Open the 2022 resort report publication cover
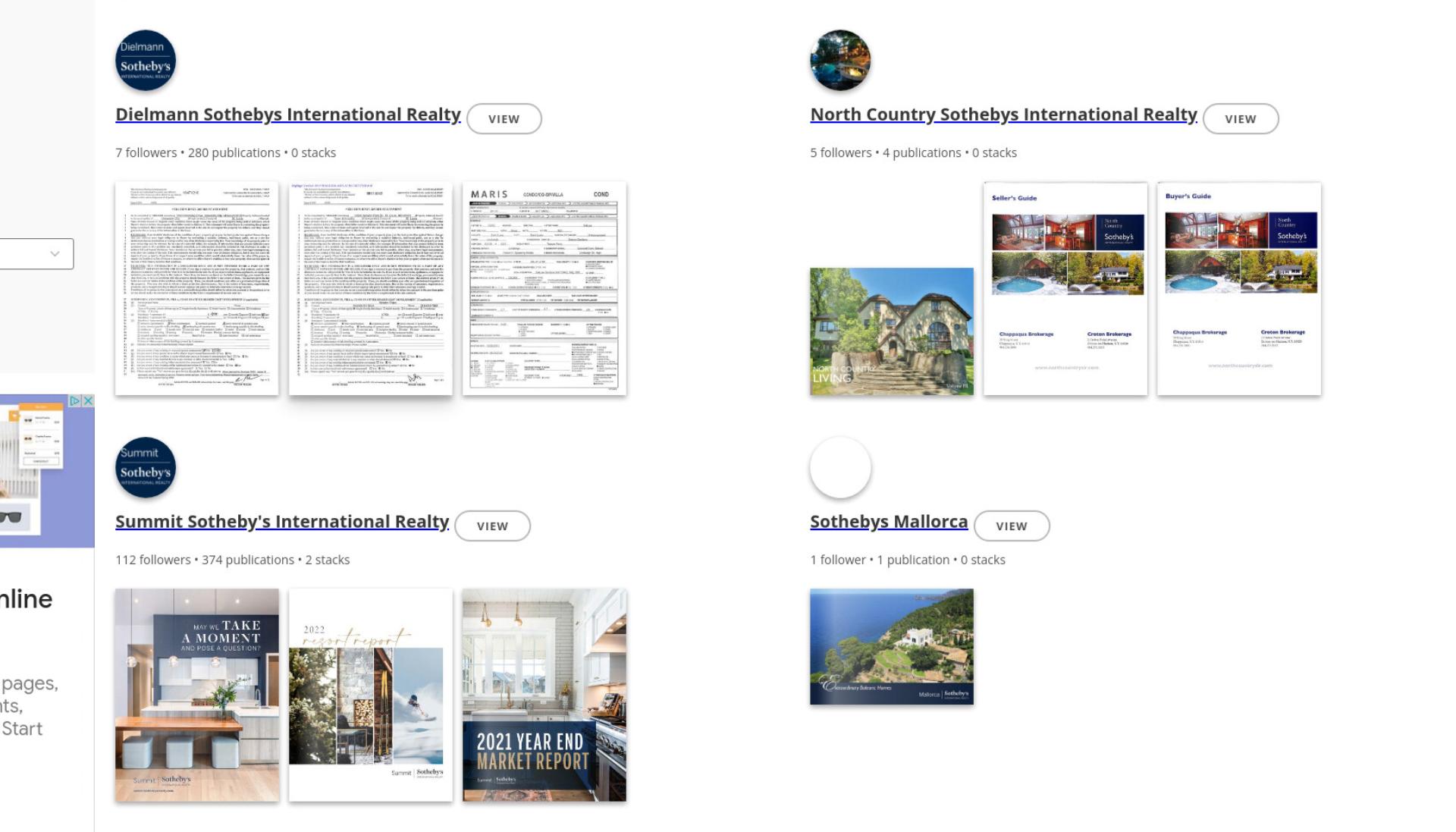 pos(371,695)
